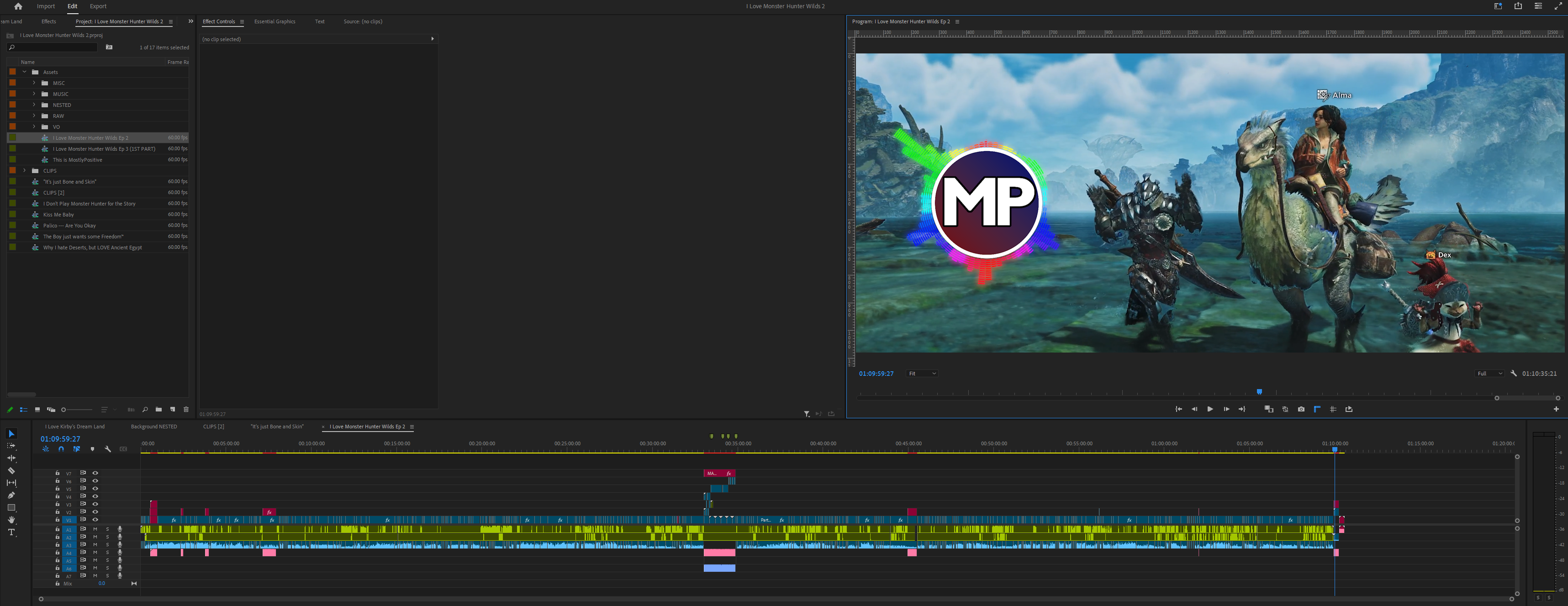1568x606 pixels.
Task: Click Go to In point button
Action: (x=1178, y=409)
